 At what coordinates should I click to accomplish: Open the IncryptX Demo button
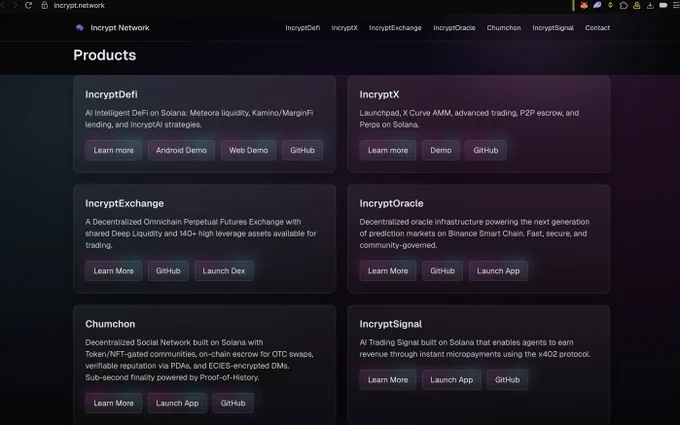pos(441,150)
